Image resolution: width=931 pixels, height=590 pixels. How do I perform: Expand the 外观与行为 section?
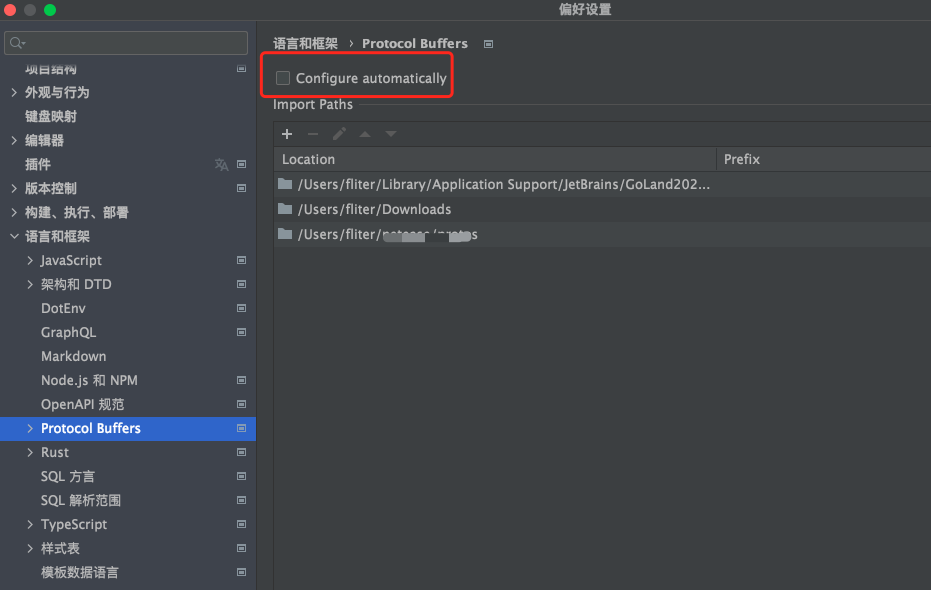[14, 93]
